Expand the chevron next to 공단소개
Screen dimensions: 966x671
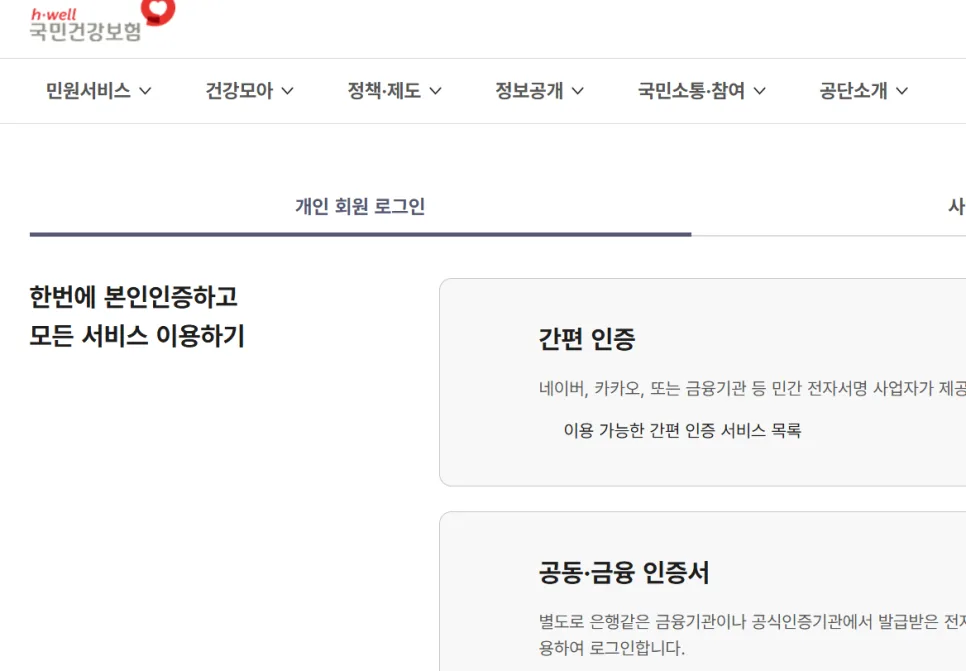point(902,91)
